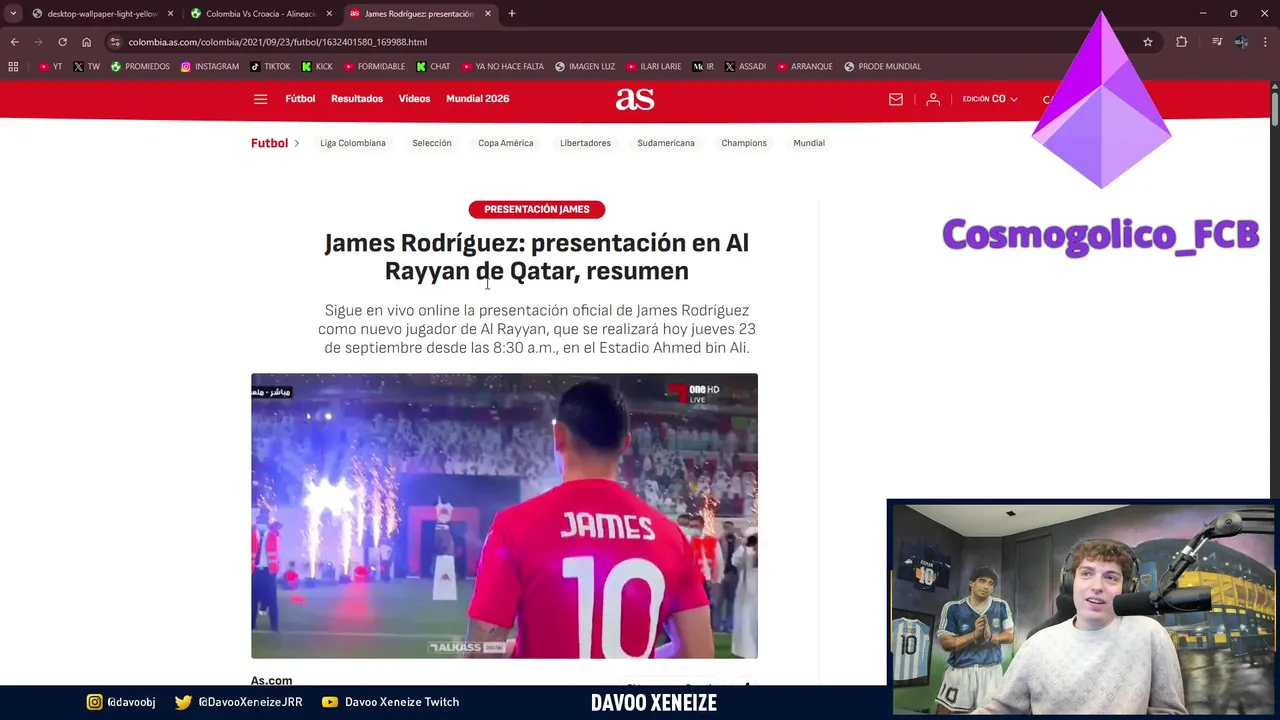The width and height of the screenshot is (1280, 720).
Task: Open the PRODE MUNDIAL bookmark
Action: (882, 67)
